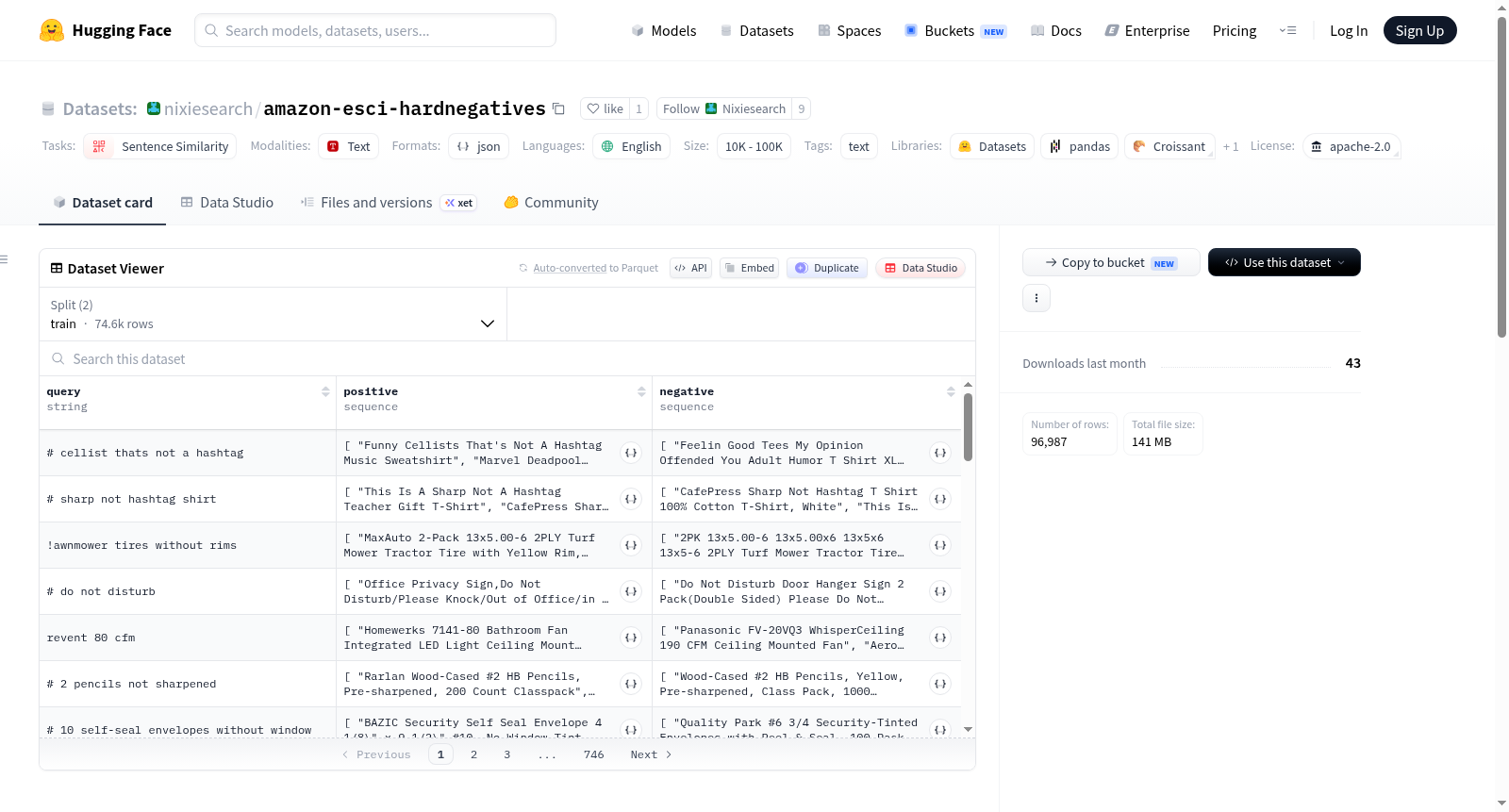Click the Copy to bucket button
Viewport: 1509px width, 812px height.
pos(1111,262)
